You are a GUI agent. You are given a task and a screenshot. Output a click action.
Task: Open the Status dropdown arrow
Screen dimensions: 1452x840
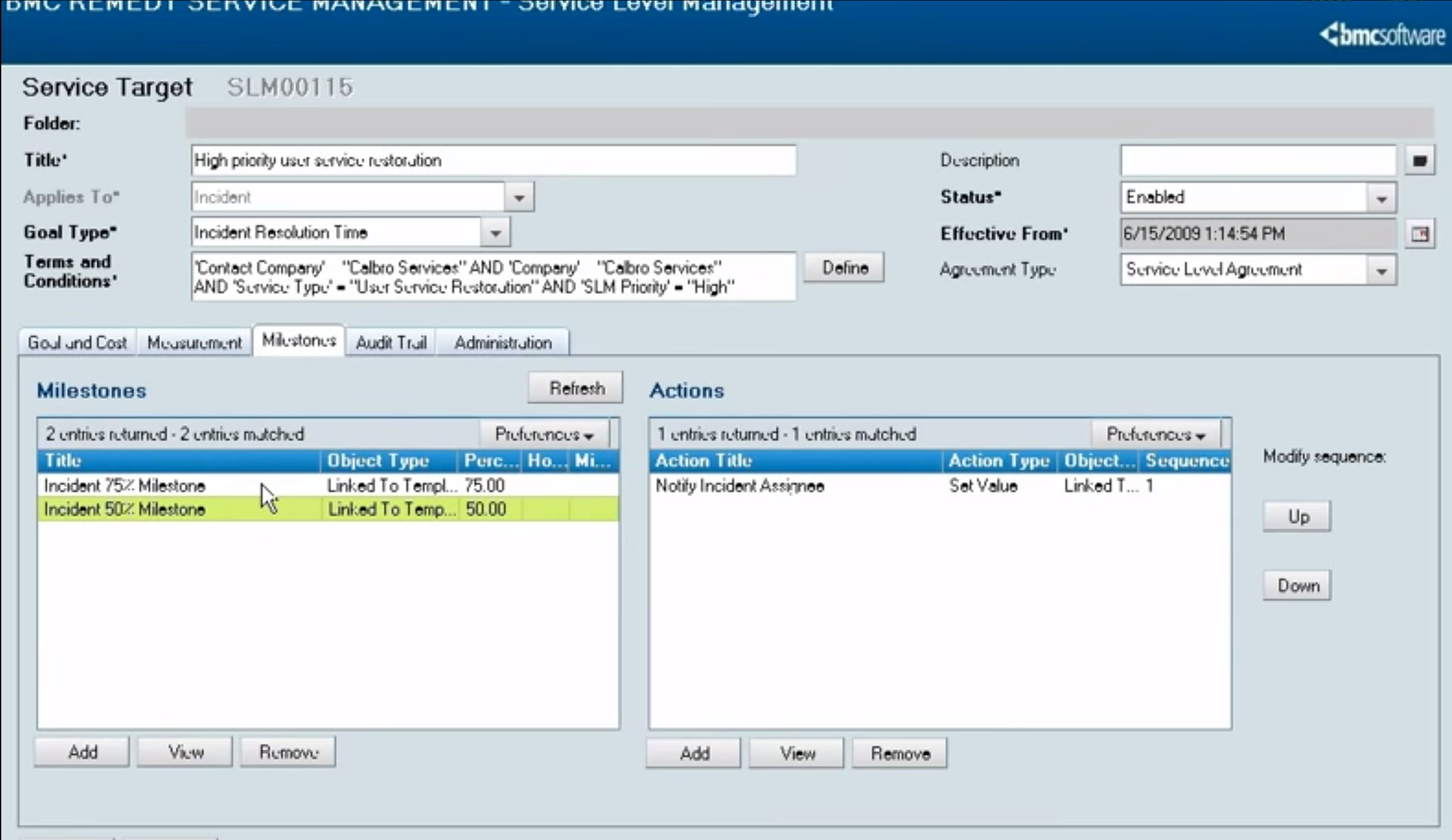(x=1381, y=198)
